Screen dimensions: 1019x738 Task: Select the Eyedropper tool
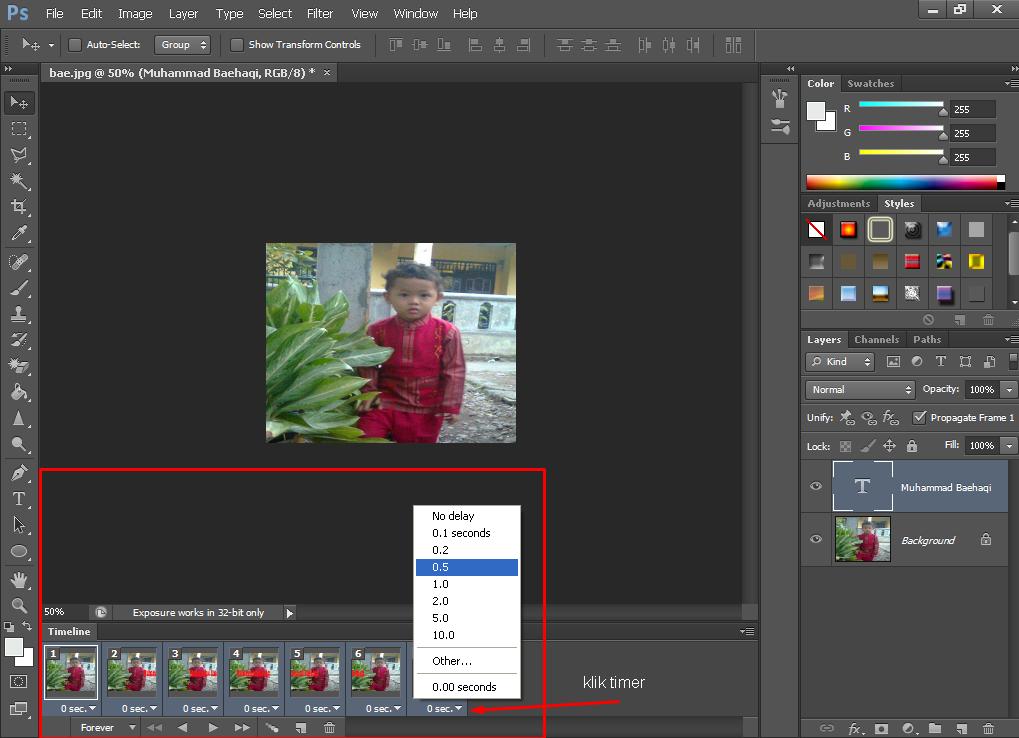click(x=18, y=233)
